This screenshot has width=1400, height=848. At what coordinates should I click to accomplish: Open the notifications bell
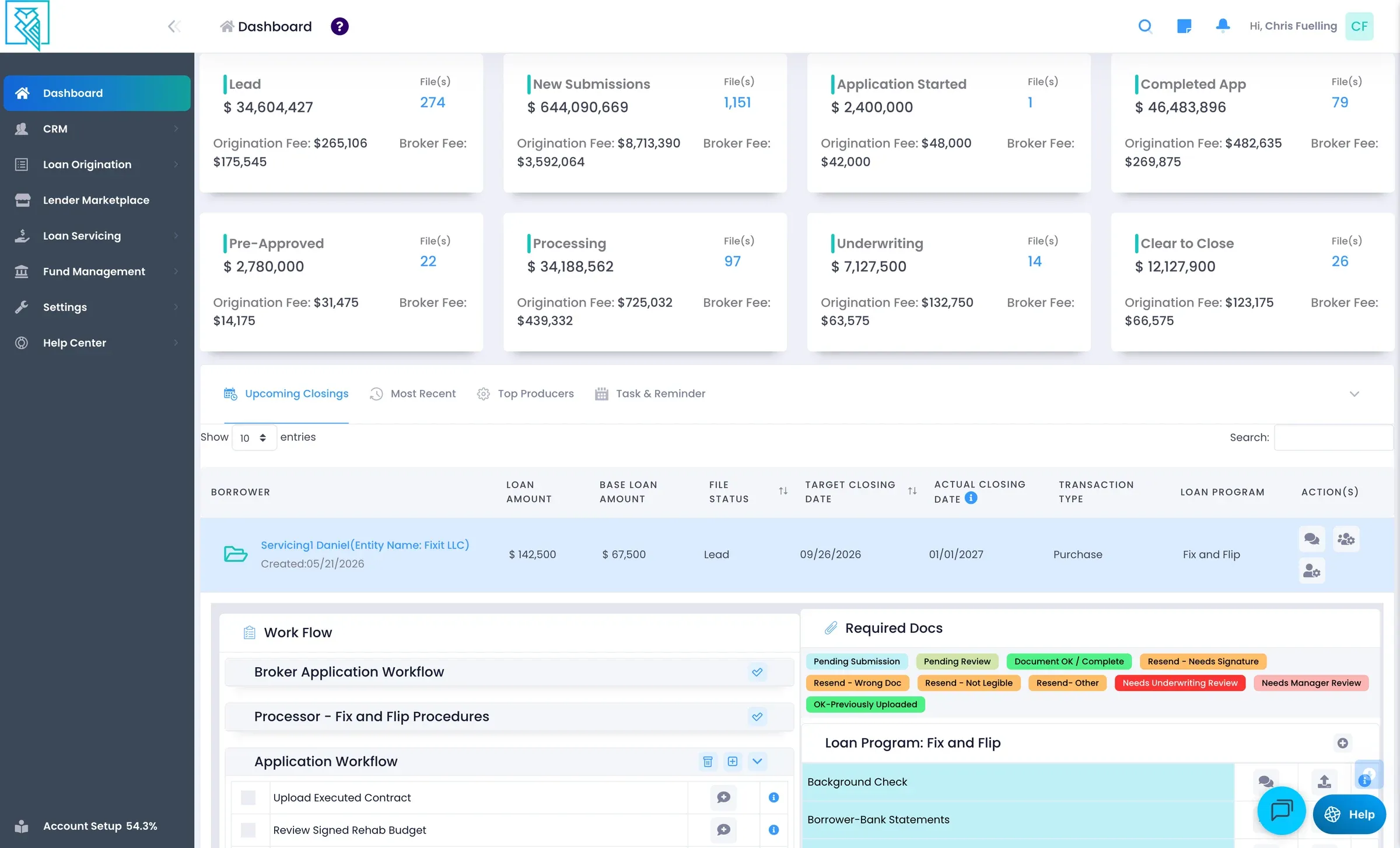click(1223, 26)
